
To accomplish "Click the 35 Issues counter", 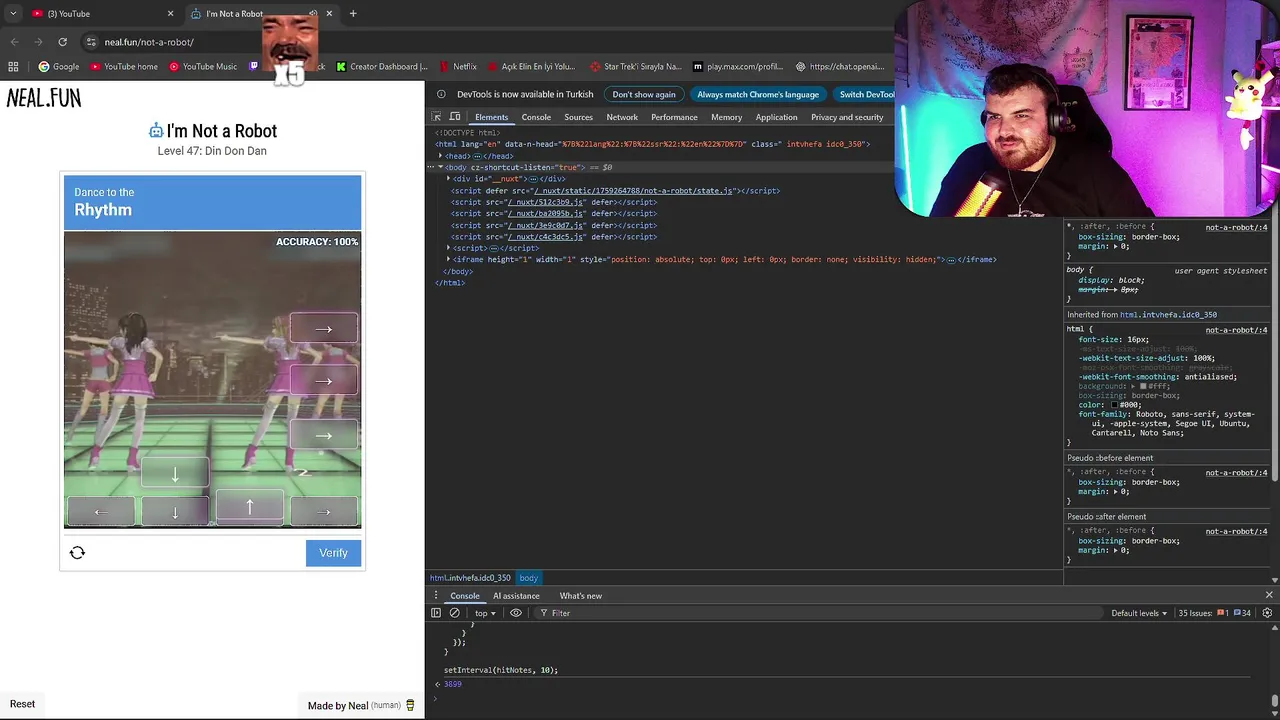I will (1214, 613).
